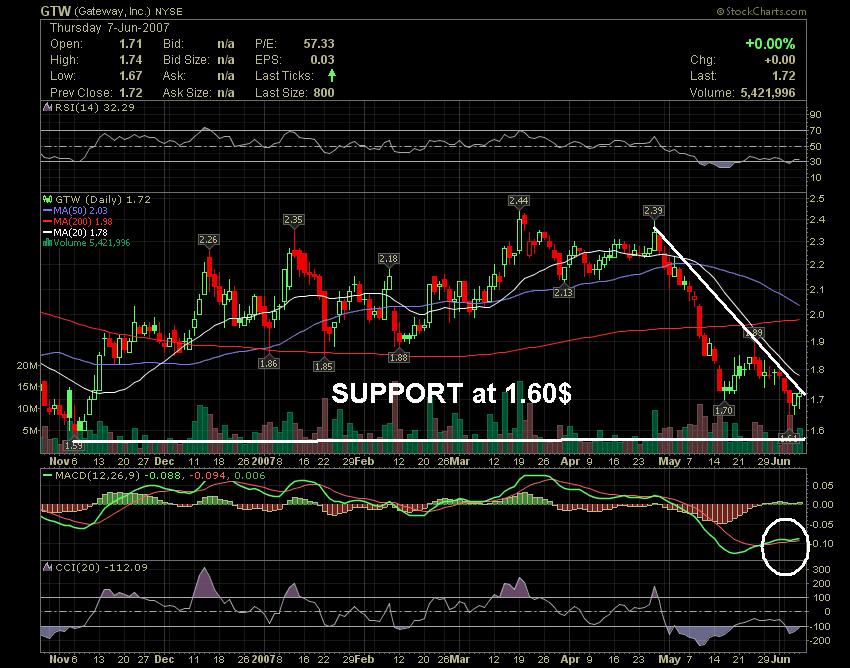Click the 2.39 peak price label
Image resolution: width=850 pixels, height=668 pixels.
[653, 210]
